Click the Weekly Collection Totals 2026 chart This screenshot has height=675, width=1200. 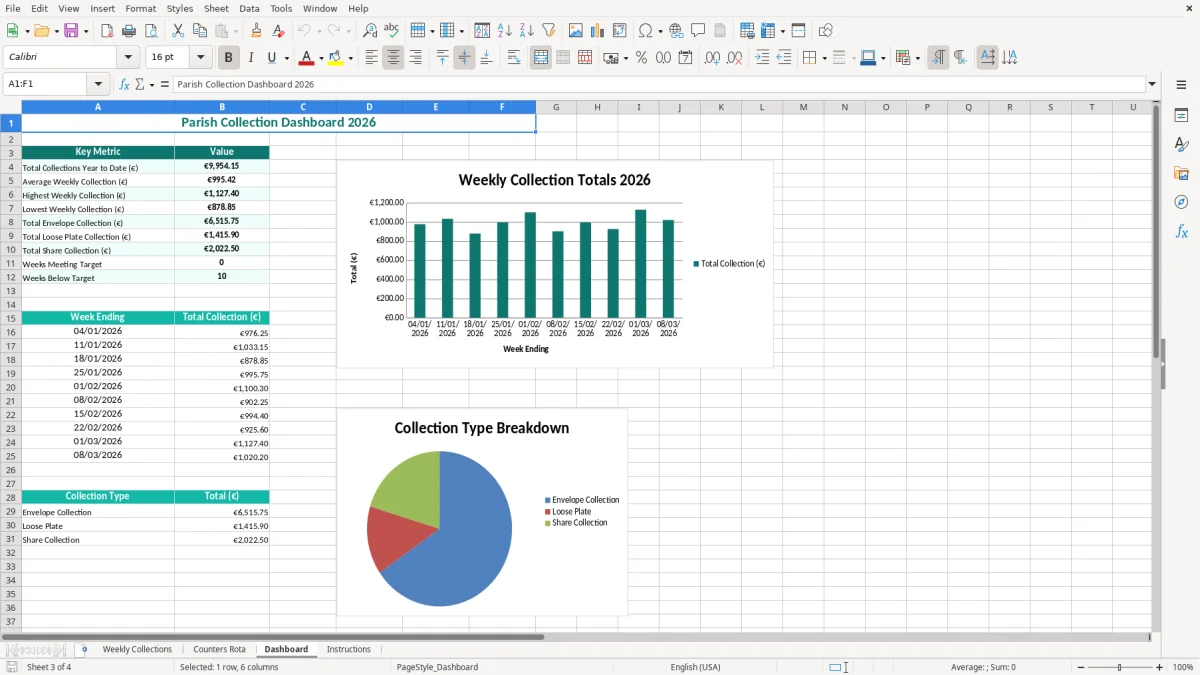pyautogui.click(x=555, y=264)
